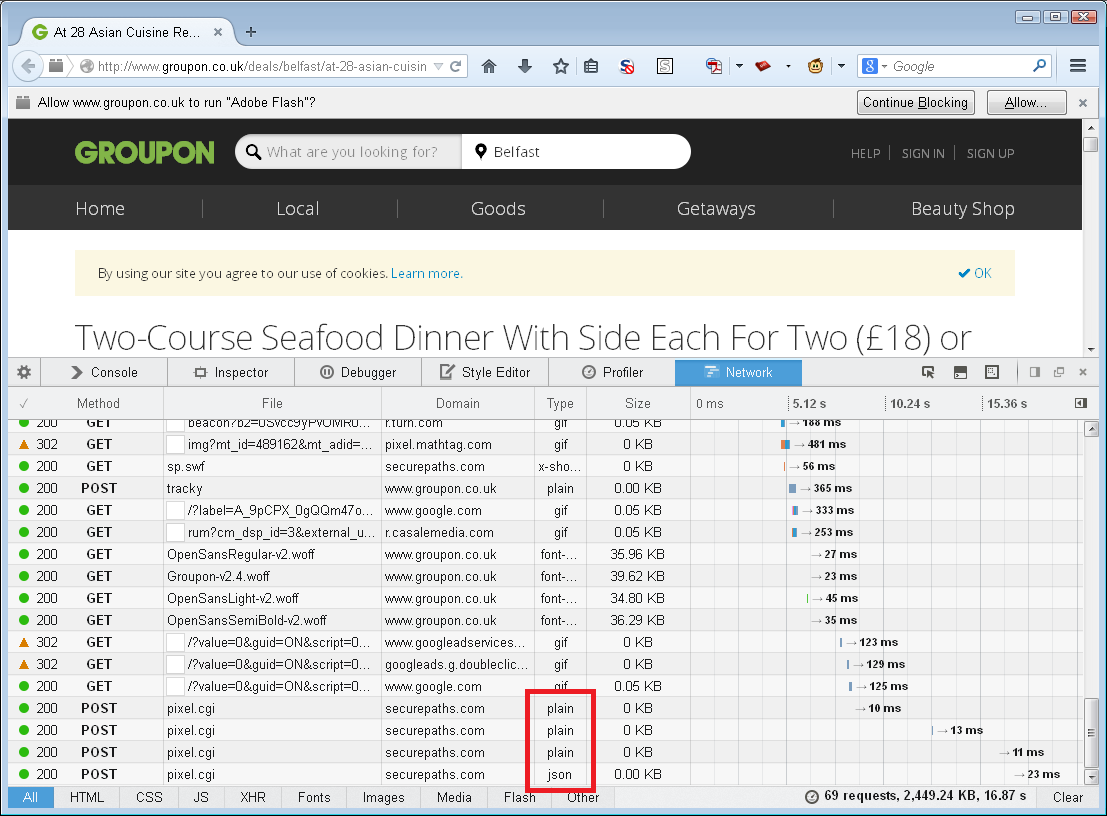Click the red toolbar extension icon
1107x816 pixels.
click(x=762, y=66)
